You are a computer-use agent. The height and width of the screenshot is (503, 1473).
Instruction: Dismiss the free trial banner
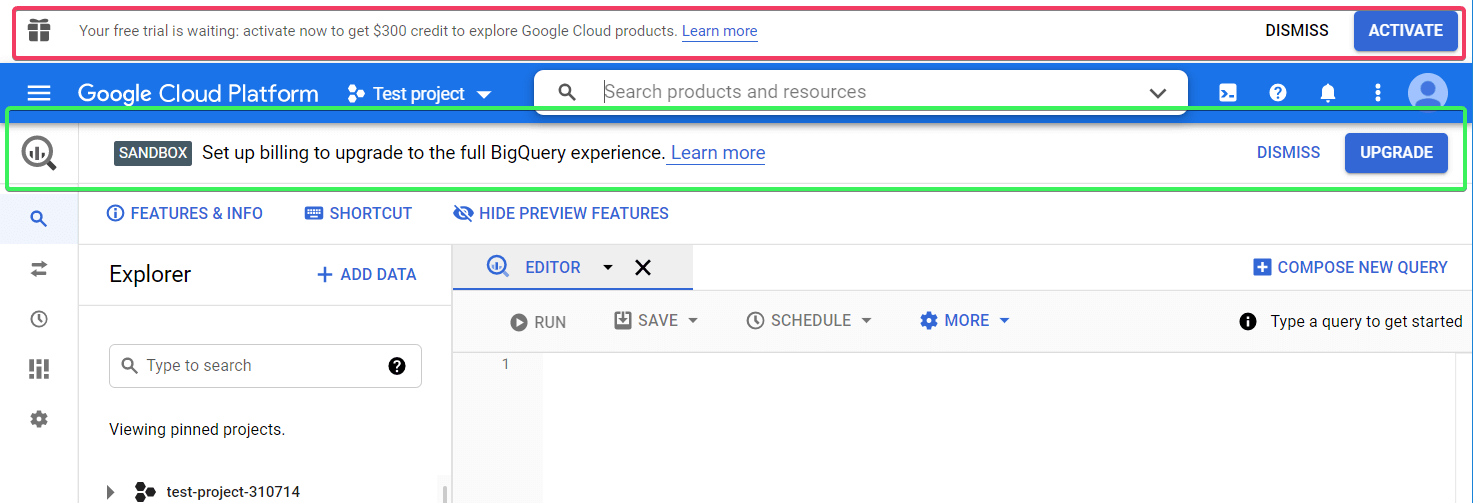[1297, 31]
